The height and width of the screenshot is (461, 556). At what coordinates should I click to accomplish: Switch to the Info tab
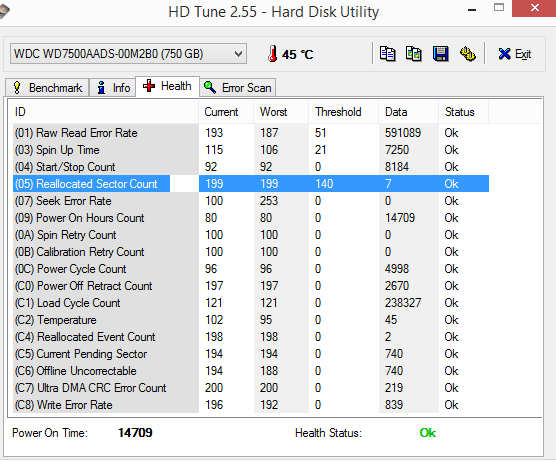pyautogui.click(x=112, y=88)
